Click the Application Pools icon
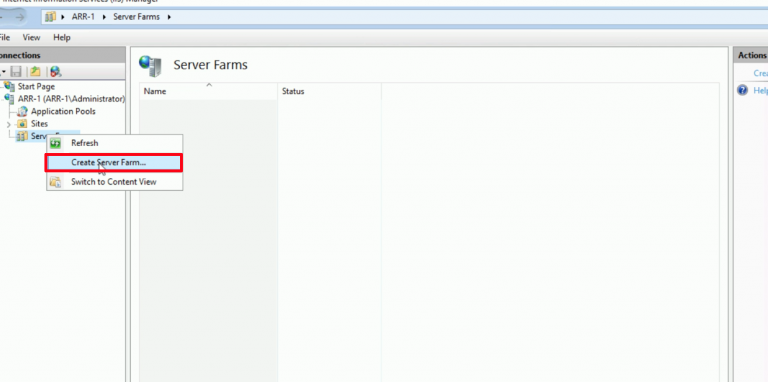The image size is (768, 382). pyautogui.click(x=23, y=112)
